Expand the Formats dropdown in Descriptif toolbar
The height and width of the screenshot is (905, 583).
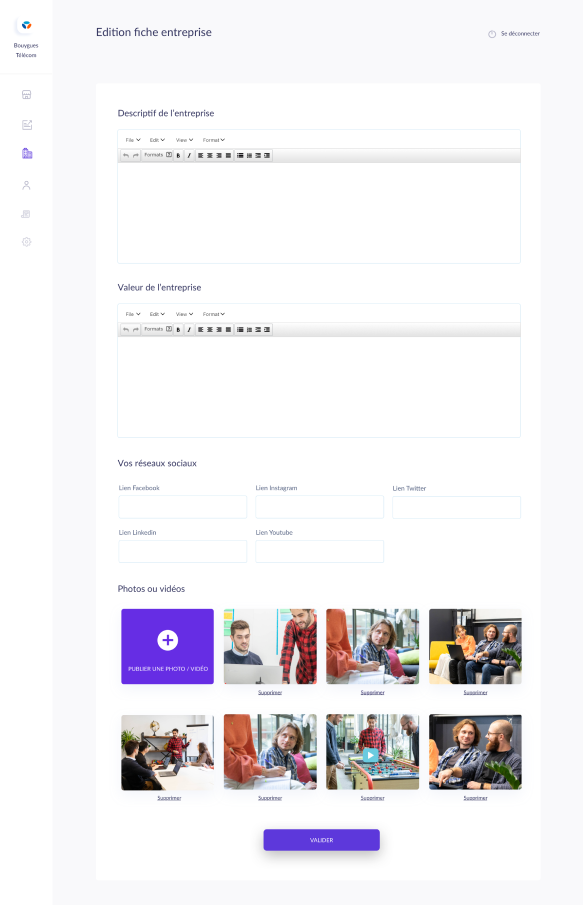coord(158,155)
